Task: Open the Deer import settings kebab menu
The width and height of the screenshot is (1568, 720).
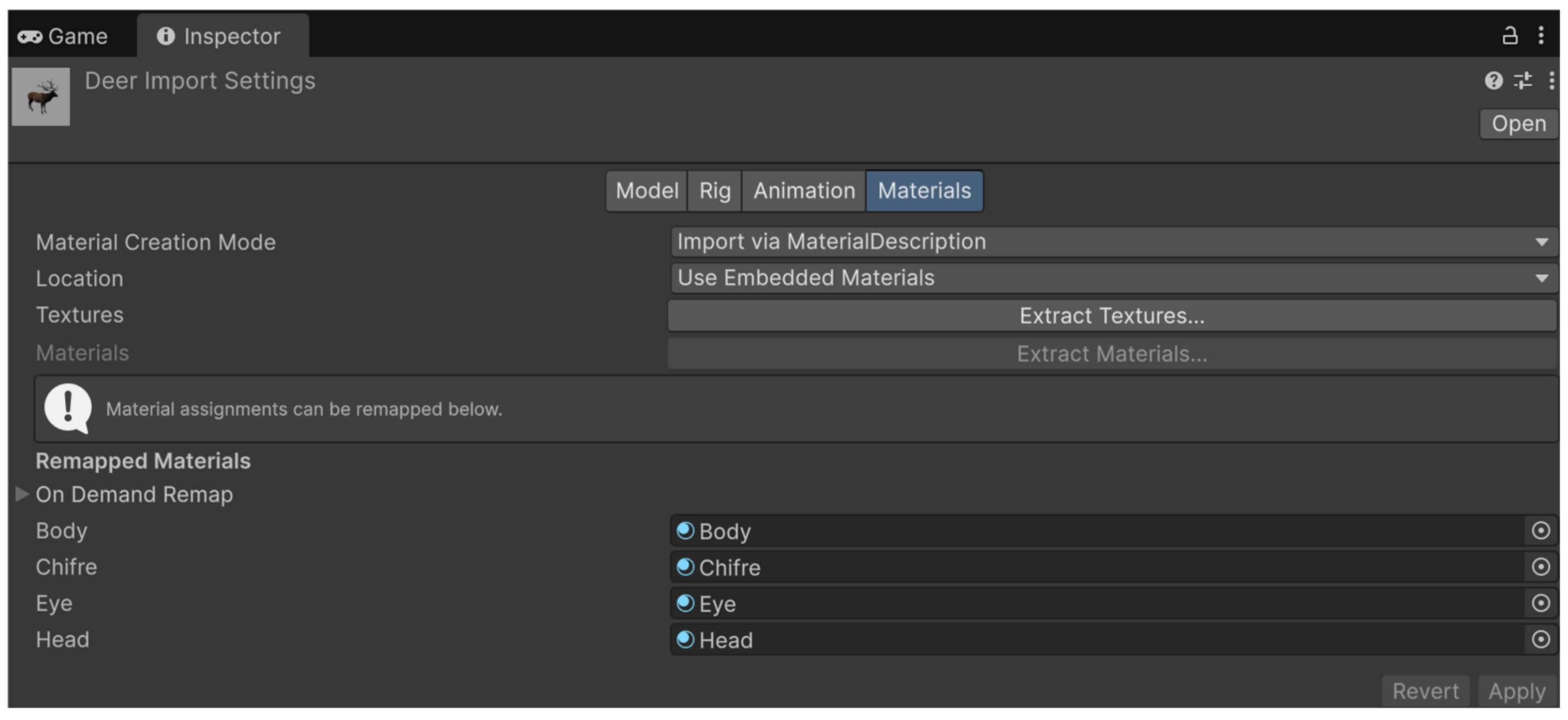Action: [1551, 80]
